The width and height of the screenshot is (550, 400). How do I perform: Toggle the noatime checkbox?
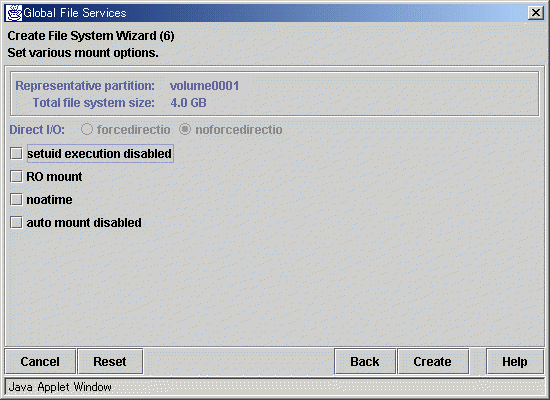pyautogui.click(x=16, y=200)
